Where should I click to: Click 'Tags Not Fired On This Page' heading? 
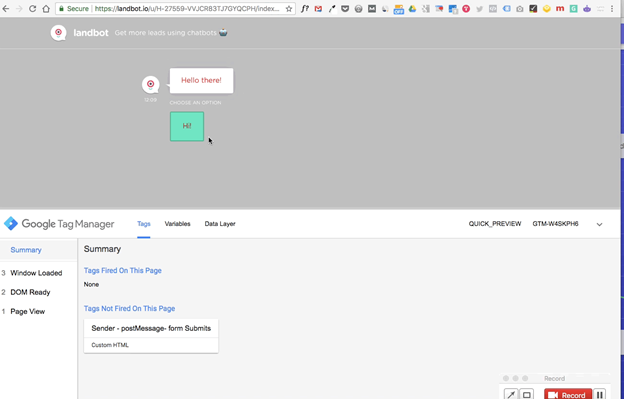[129, 309]
